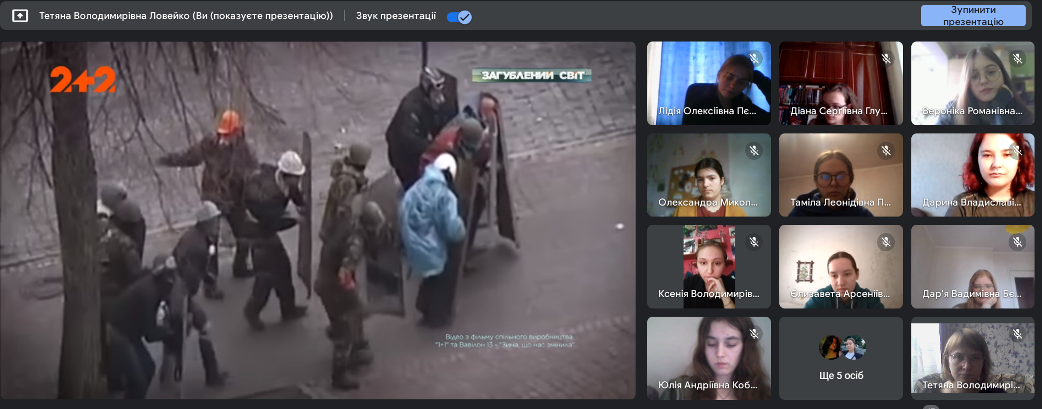Click muted mic icon on Єлизавета Арсеніїв... tile
The width and height of the screenshot is (1042, 409).
(x=886, y=242)
